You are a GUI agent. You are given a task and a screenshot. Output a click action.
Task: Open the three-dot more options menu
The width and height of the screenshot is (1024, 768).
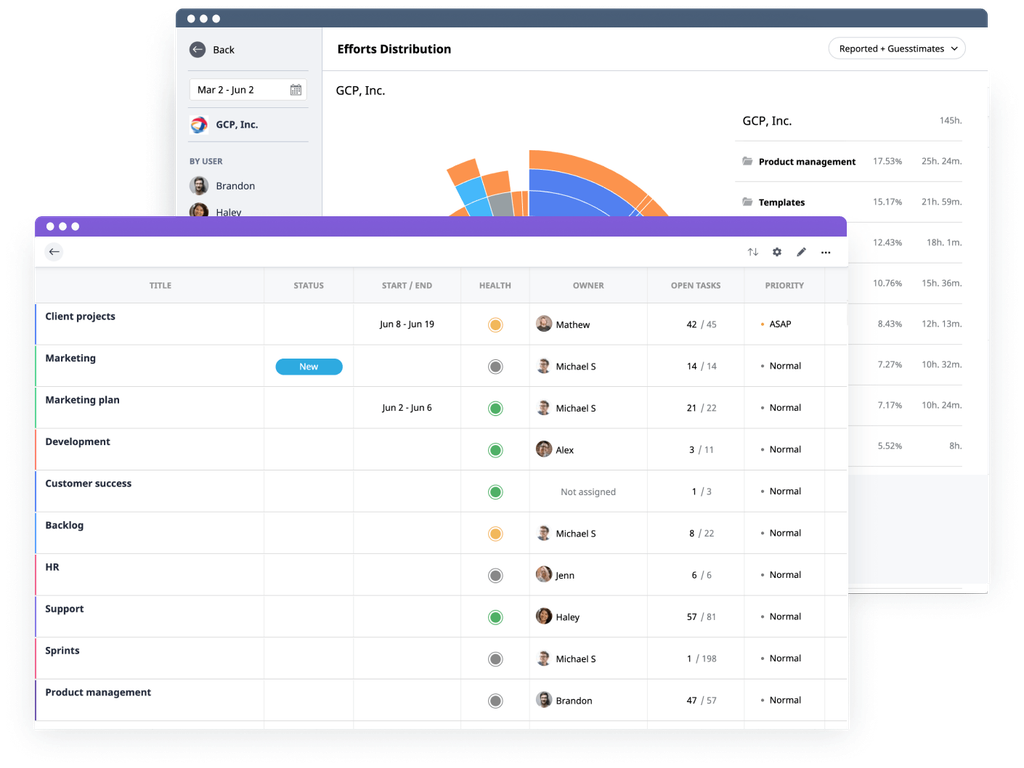pyautogui.click(x=826, y=252)
